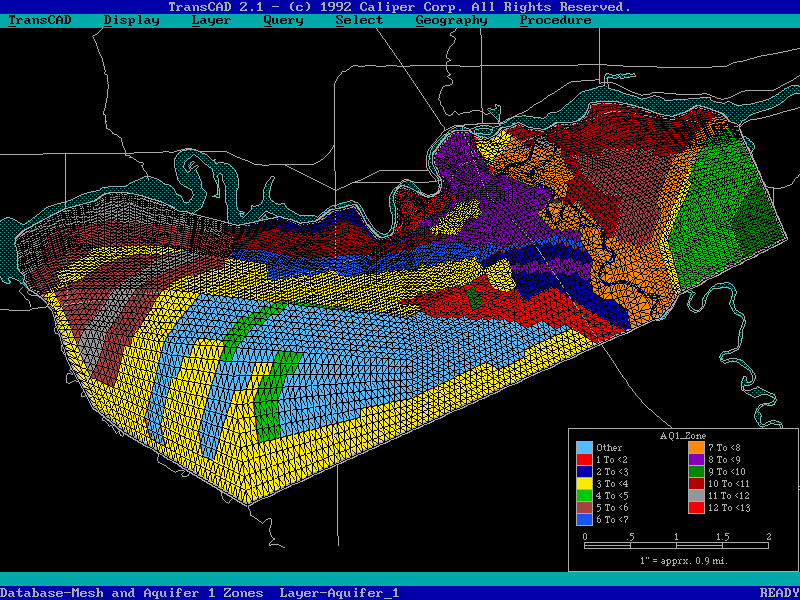
Task: Click the 'Layer-Aquifer_1' status bar text
Action: click(339, 593)
